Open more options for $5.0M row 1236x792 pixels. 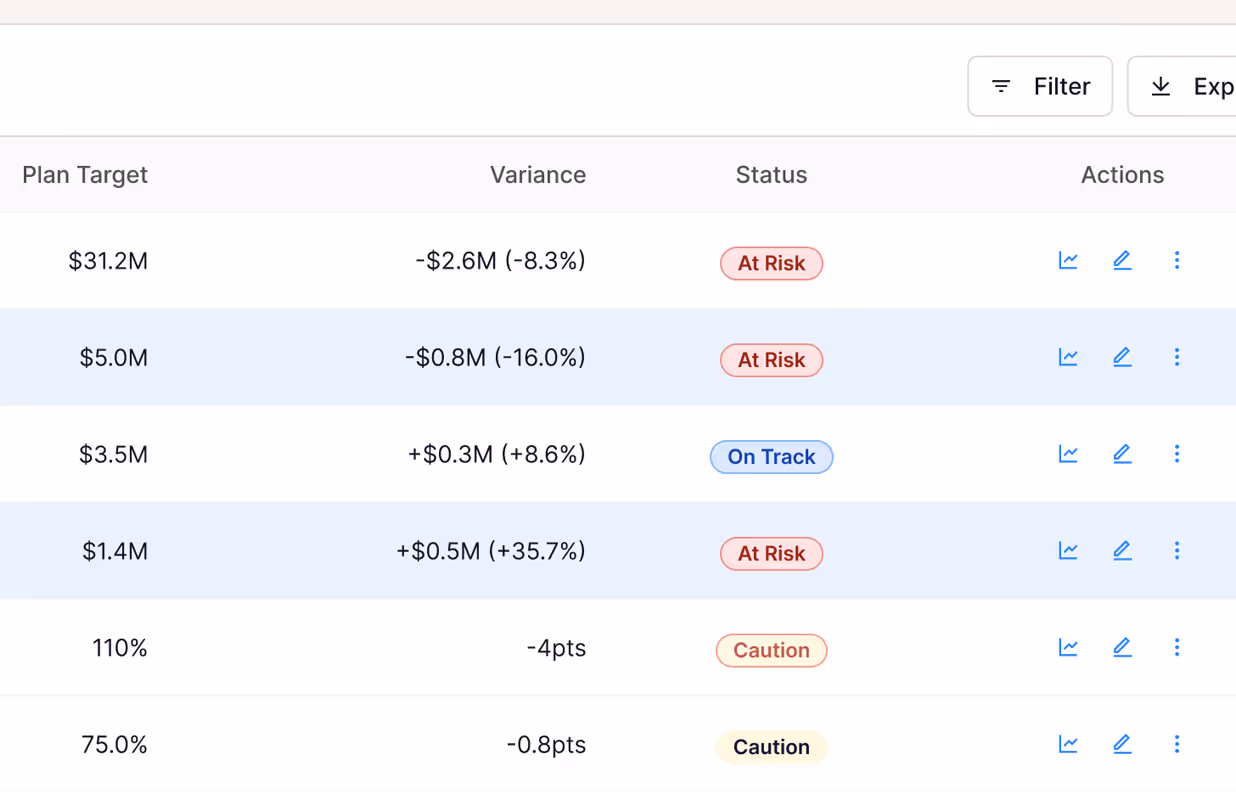click(x=1177, y=357)
